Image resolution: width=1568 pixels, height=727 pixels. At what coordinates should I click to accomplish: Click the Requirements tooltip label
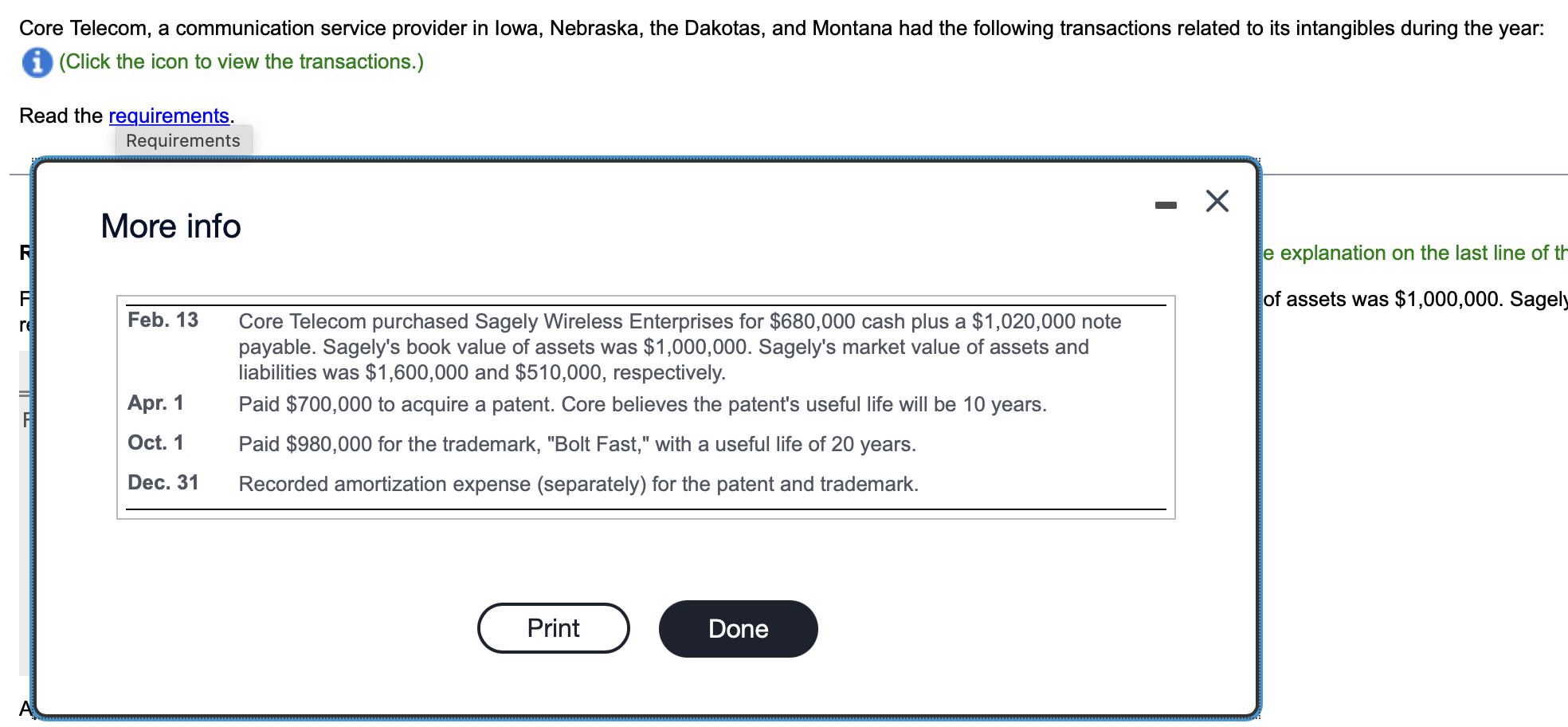[183, 140]
